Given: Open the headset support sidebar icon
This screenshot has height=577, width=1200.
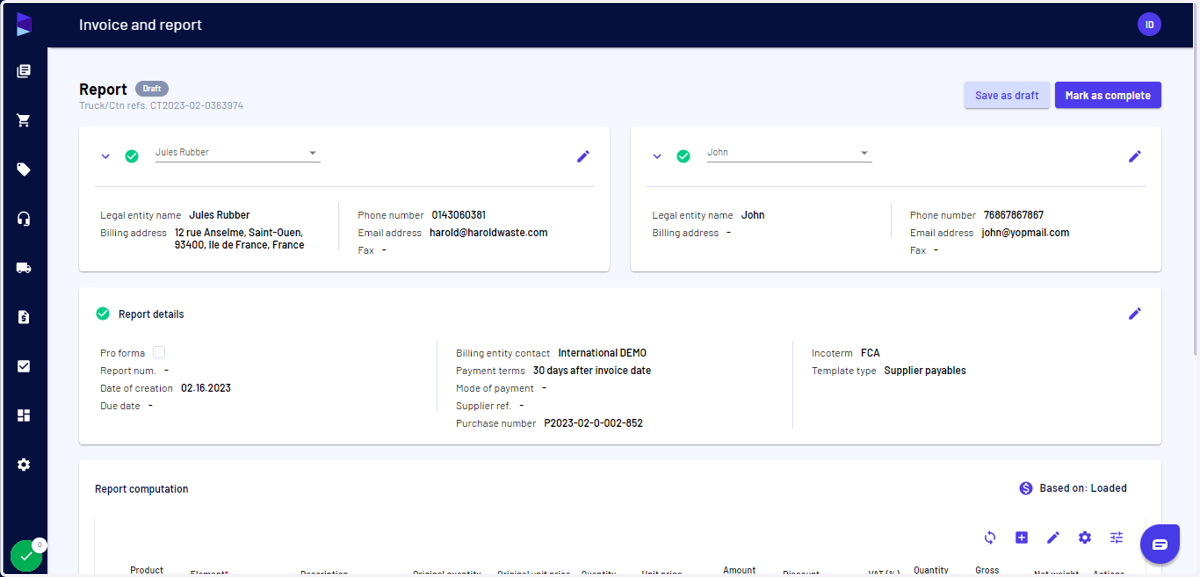Looking at the screenshot, I should 24,219.
